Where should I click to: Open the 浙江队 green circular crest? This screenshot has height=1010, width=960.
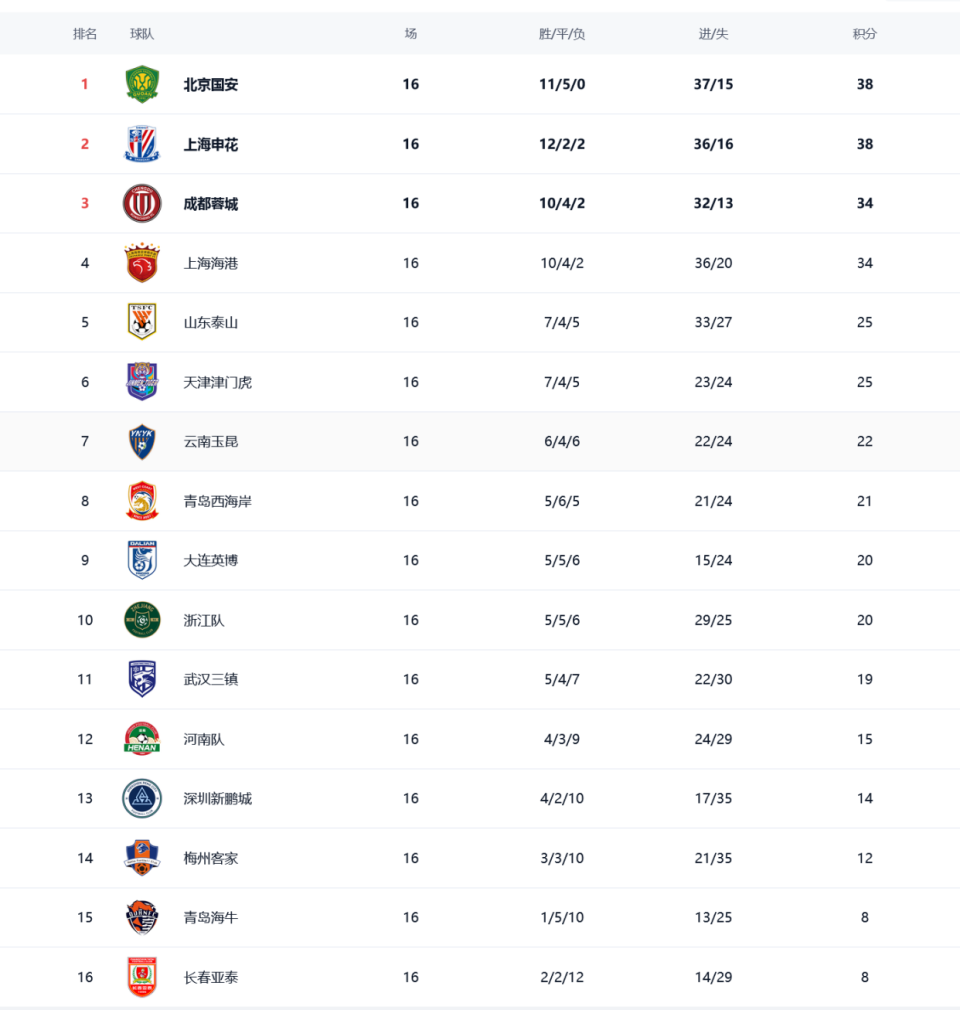142,620
